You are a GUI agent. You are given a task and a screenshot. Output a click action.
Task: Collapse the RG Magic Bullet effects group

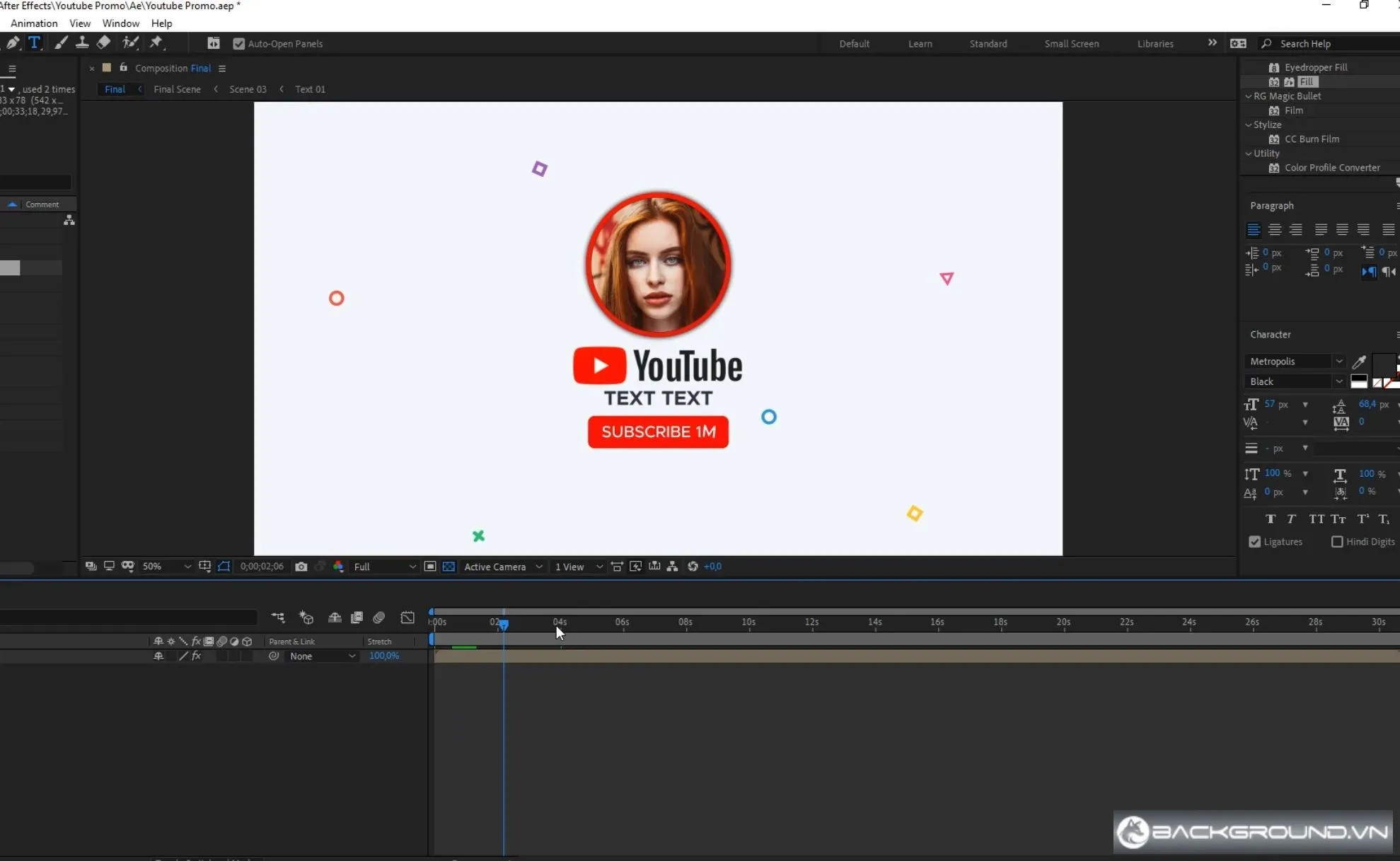click(x=1249, y=96)
